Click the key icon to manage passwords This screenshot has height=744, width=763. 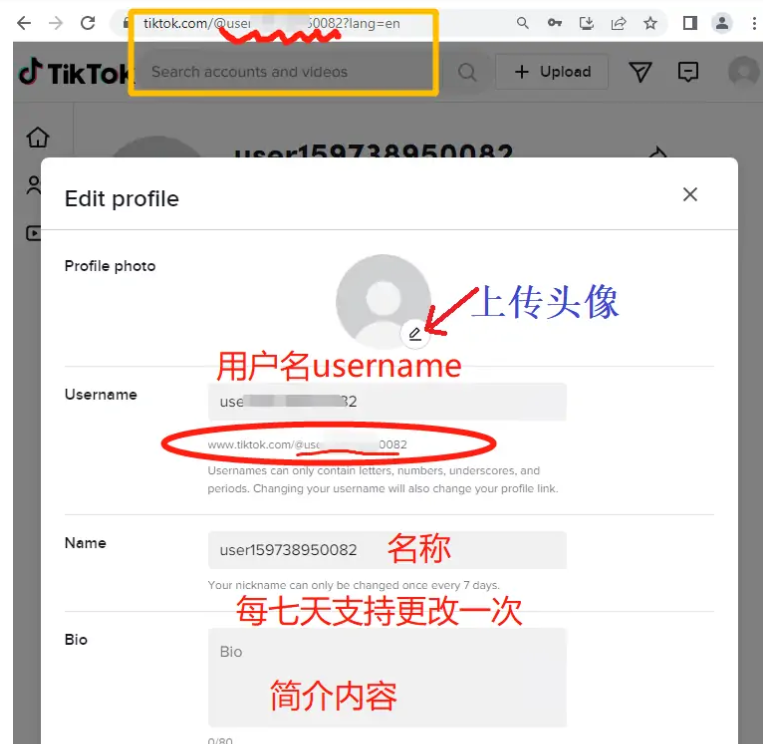554,23
